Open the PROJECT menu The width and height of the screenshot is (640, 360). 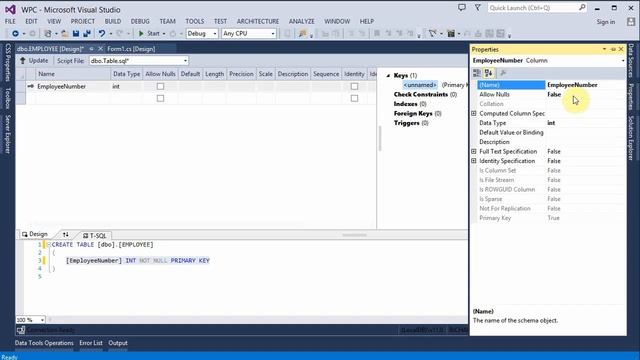tap(82, 21)
